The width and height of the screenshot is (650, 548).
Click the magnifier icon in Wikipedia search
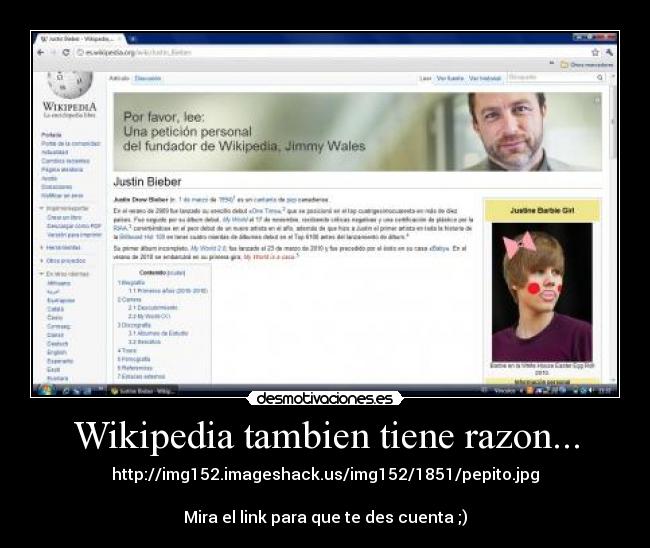pos(600,78)
